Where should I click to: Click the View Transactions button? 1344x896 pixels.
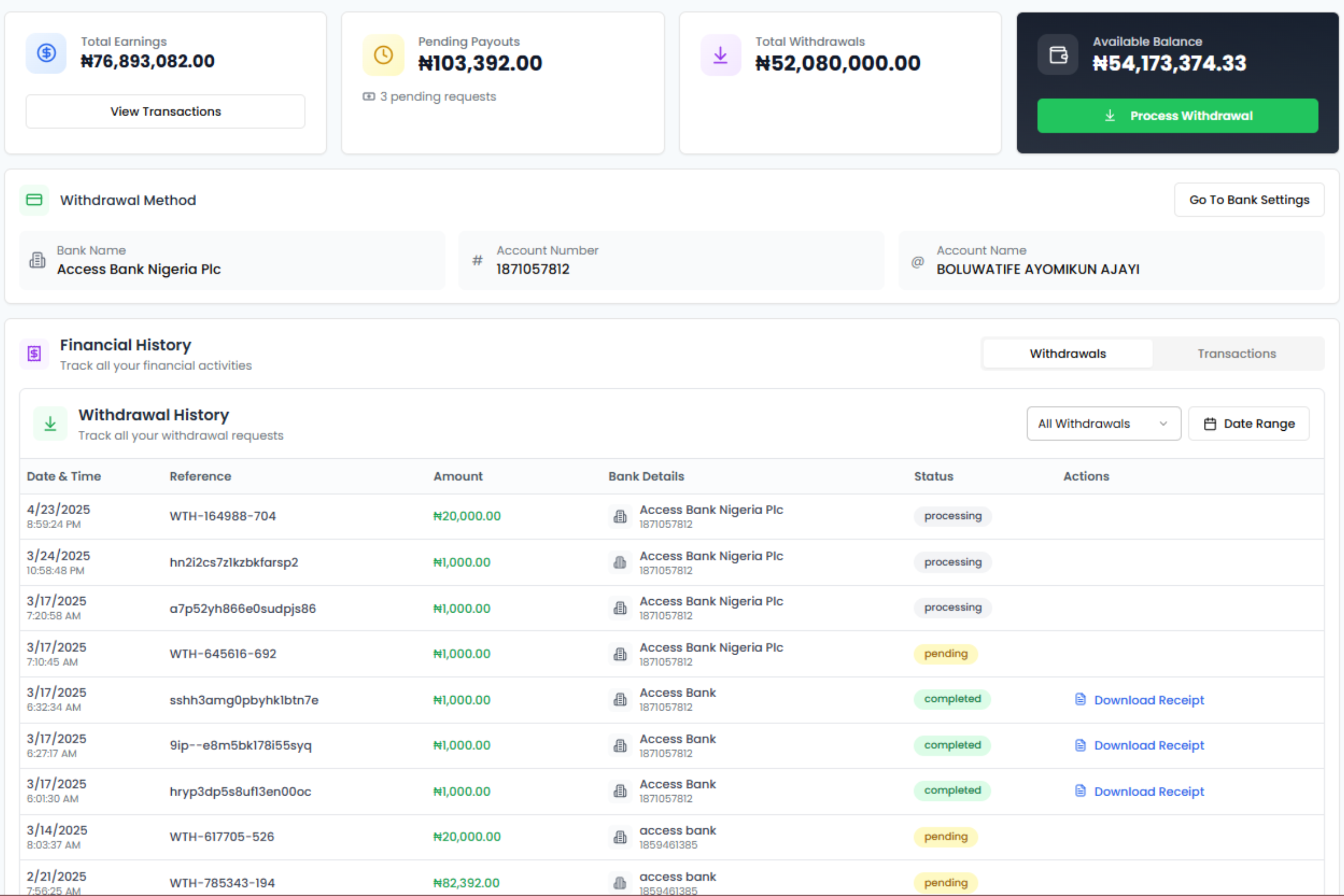(165, 112)
